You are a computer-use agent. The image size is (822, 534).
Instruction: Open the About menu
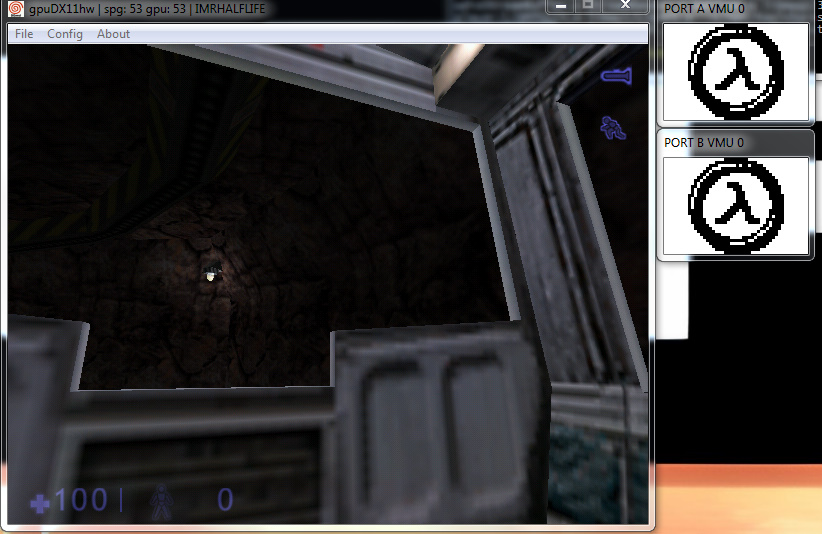pos(113,34)
